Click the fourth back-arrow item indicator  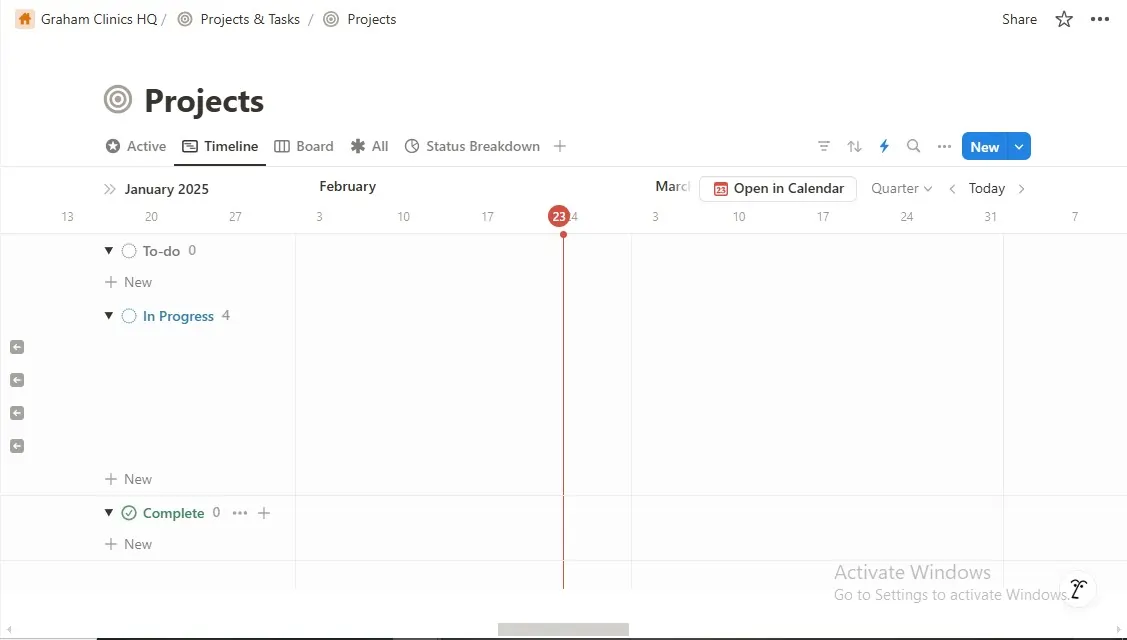tap(17, 446)
